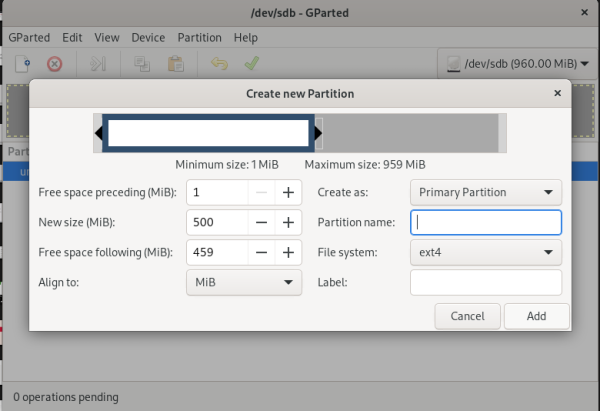The width and height of the screenshot is (600, 411).
Task: Increase Free space following with plus
Action: (x=287, y=253)
